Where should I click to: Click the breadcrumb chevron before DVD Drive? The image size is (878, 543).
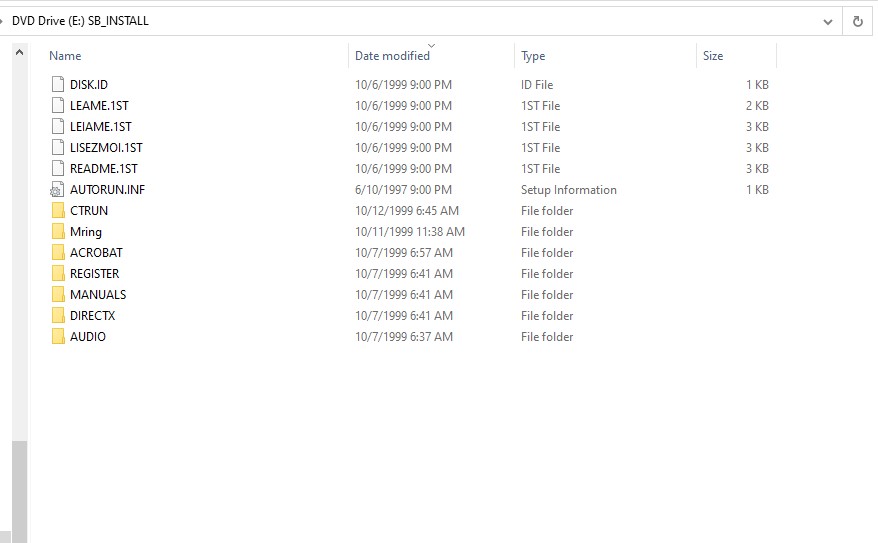(3, 21)
